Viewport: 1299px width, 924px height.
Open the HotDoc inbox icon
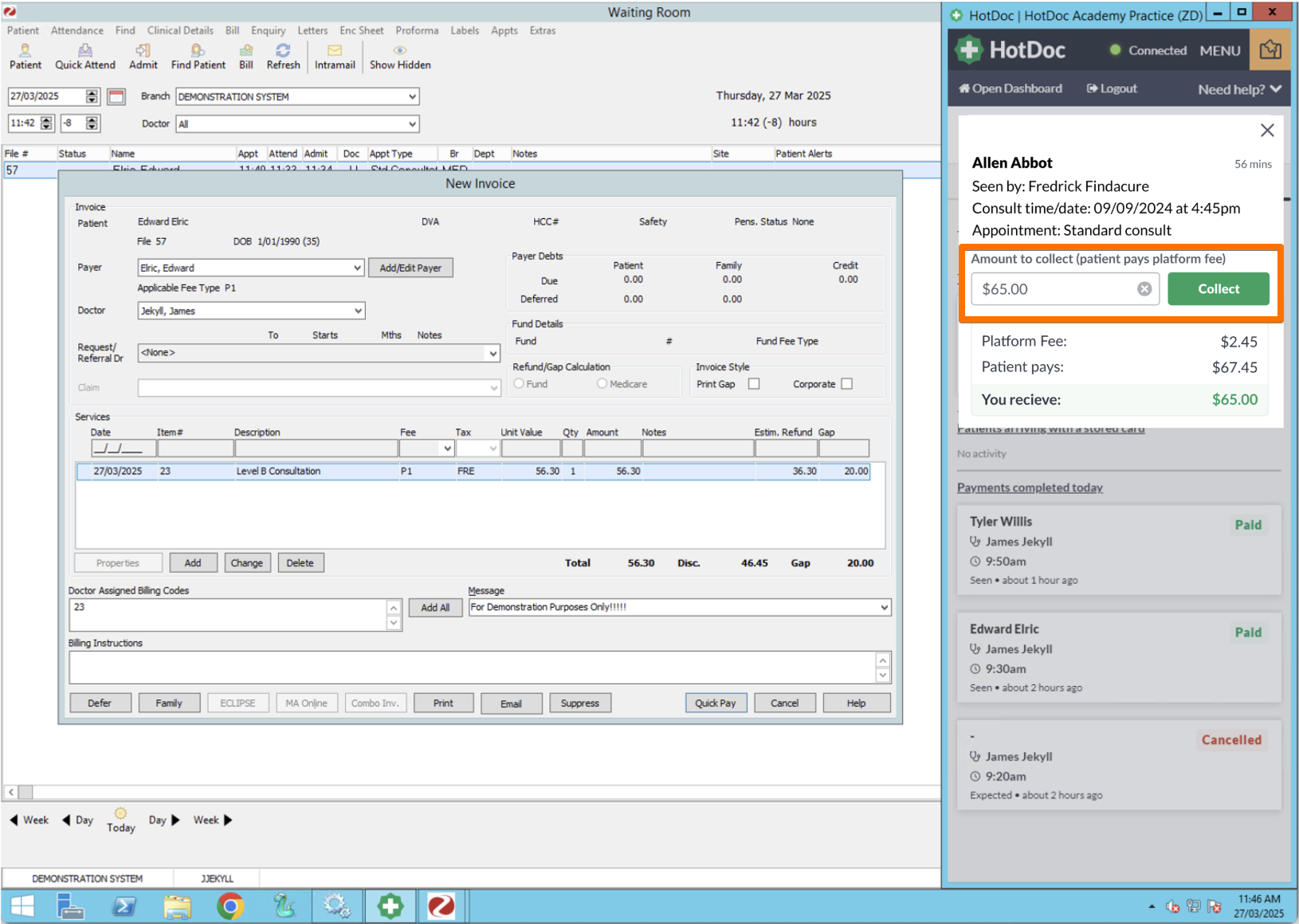(1270, 50)
